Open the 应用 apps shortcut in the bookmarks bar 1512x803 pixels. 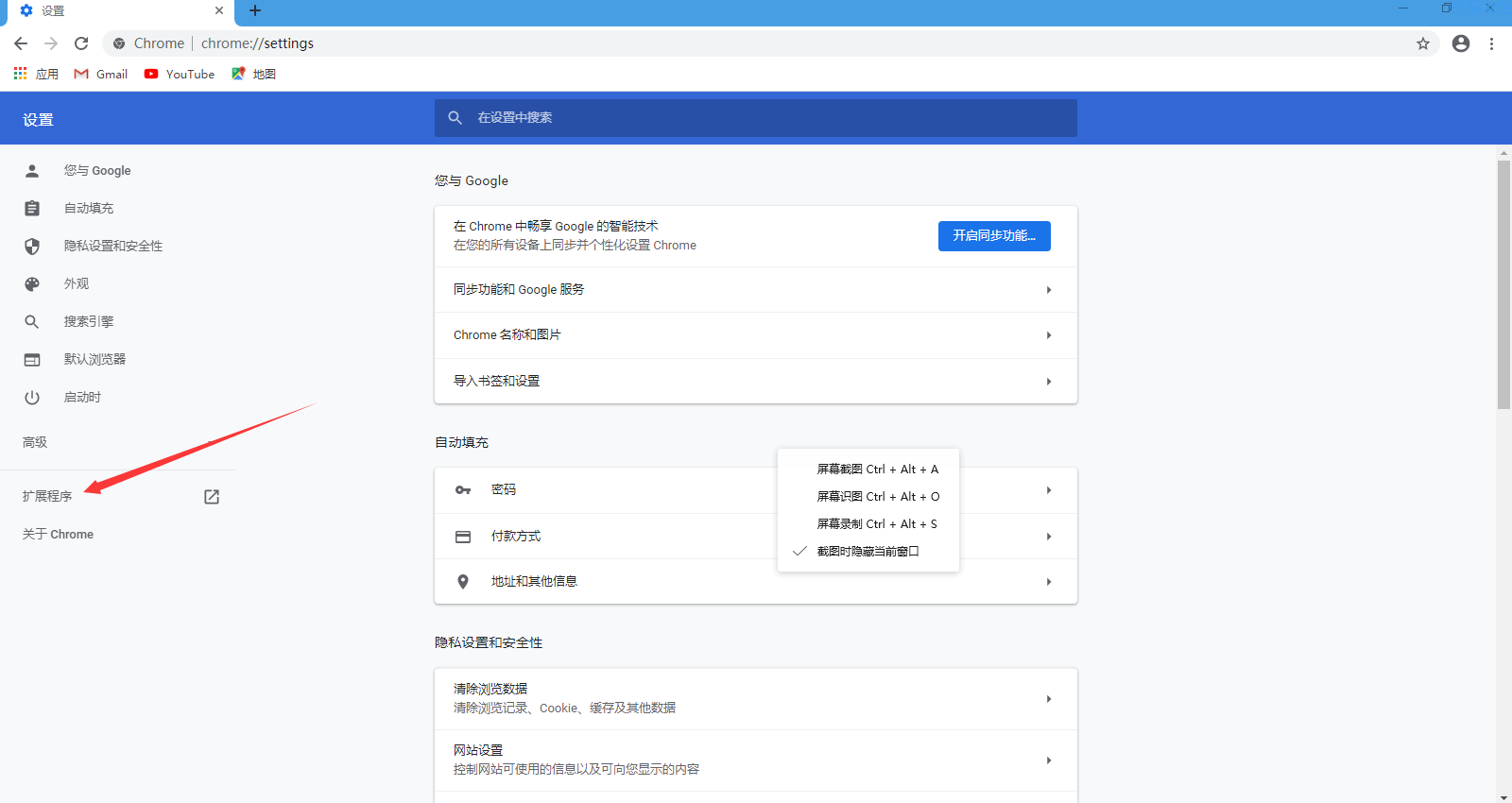click(36, 74)
